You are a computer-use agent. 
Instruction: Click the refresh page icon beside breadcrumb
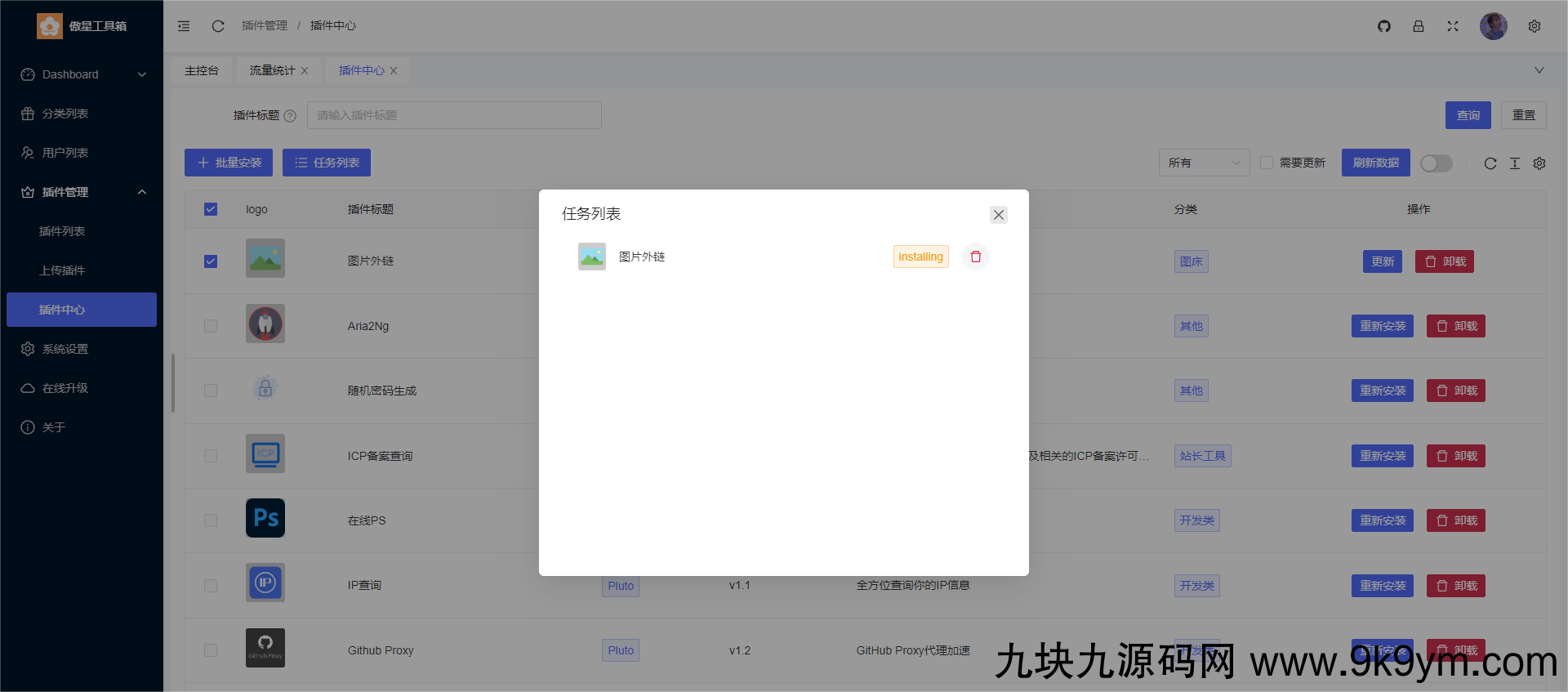tap(218, 26)
